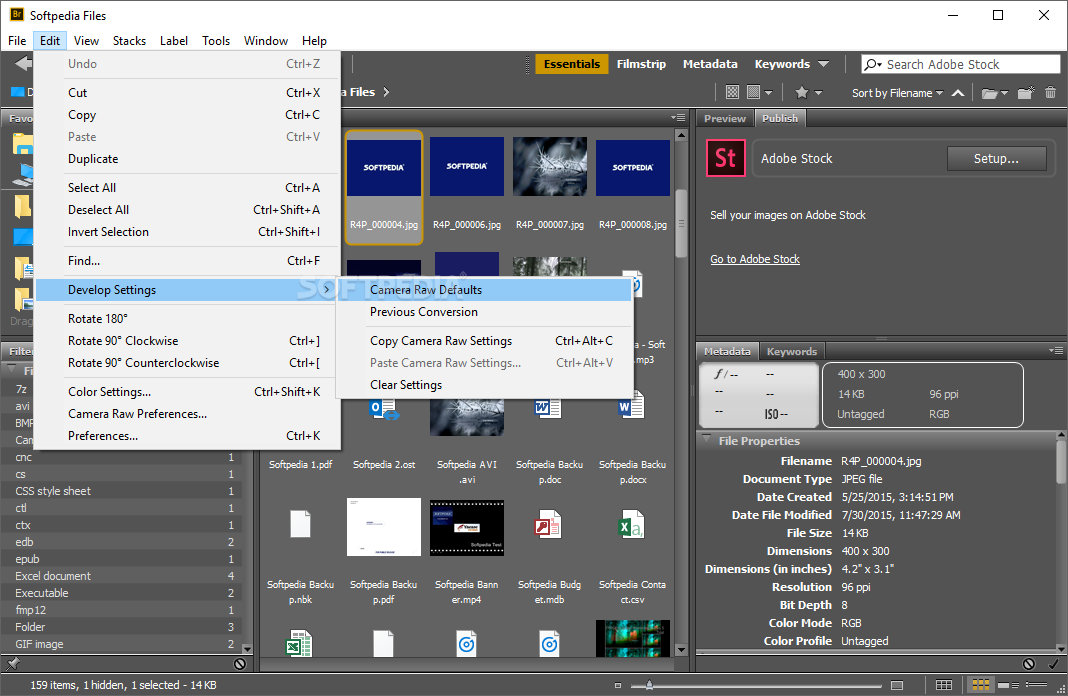Choose Rotate 90° Clockwise
This screenshot has height=696, width=1068.
[x=185, y=341]
